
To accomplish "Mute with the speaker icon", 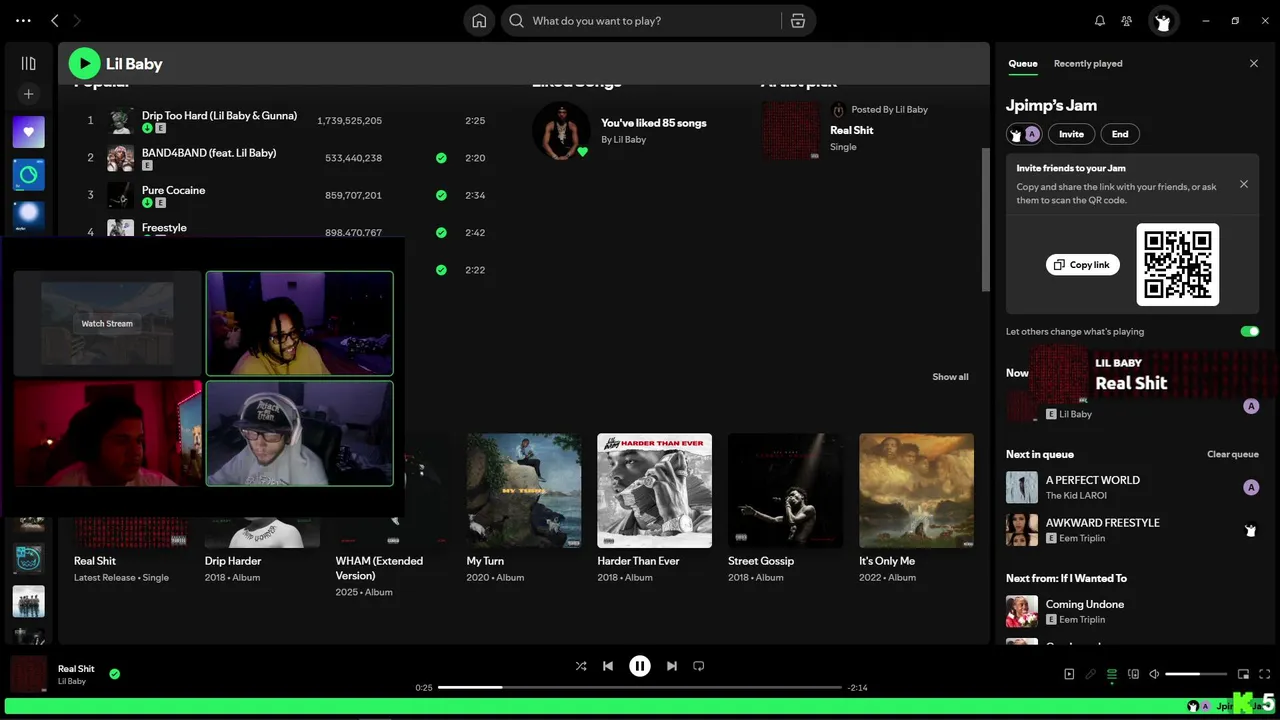I will click(1154, 674).
